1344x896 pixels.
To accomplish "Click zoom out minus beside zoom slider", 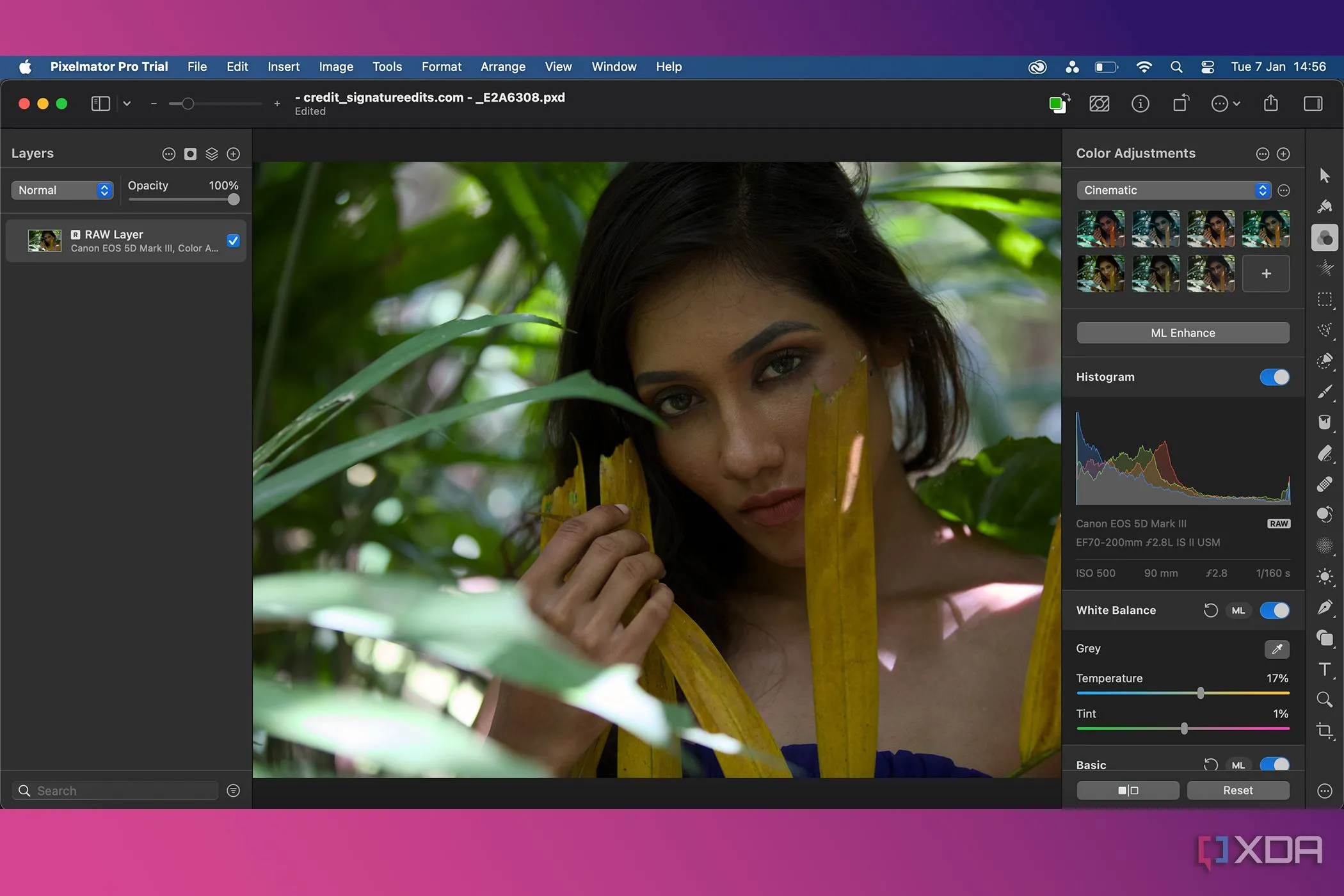I will [154, 104].
